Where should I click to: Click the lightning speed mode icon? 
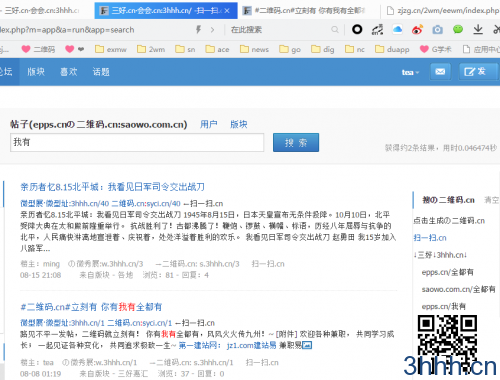[x=198, y=30]
